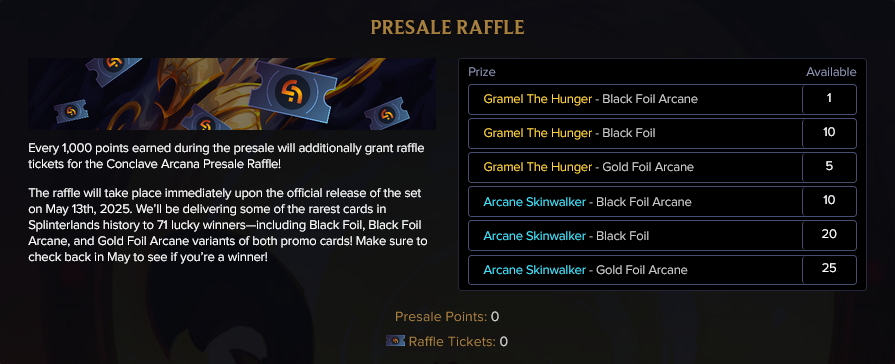This screenshot has height=364, width=895.
Task: Click the available count 20 cell
Action: coord(829,235)
